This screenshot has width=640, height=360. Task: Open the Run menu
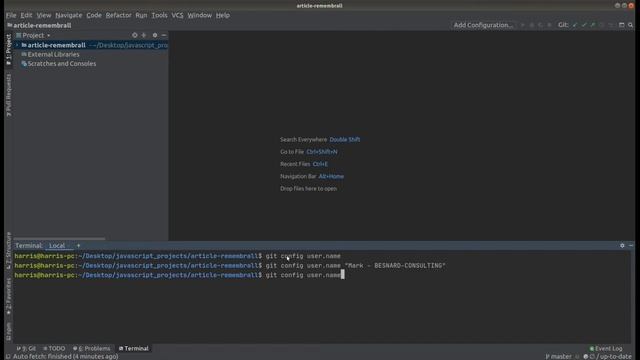(141, 15)
